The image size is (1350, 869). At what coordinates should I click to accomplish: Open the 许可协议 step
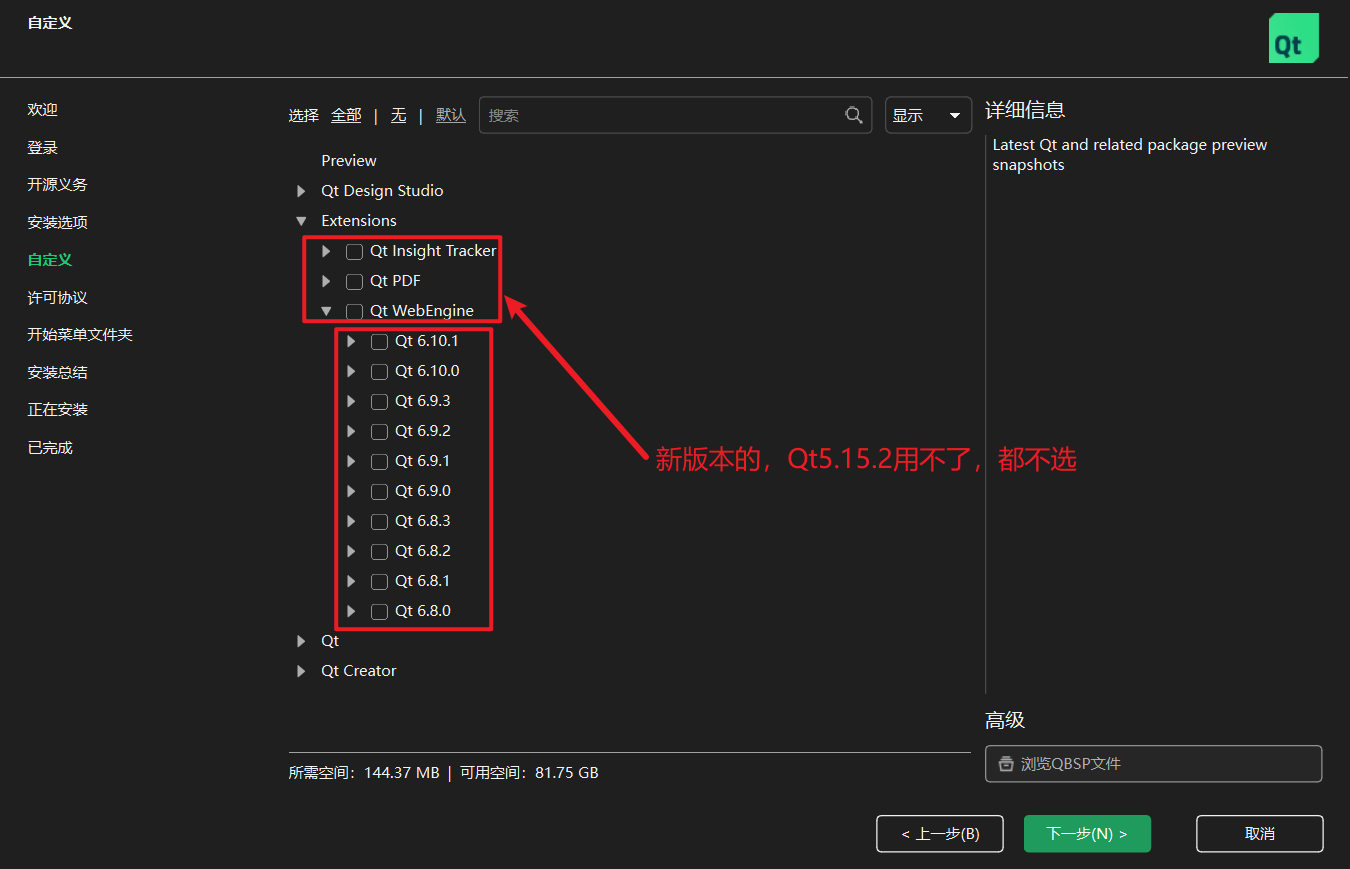tap(58, 298)
